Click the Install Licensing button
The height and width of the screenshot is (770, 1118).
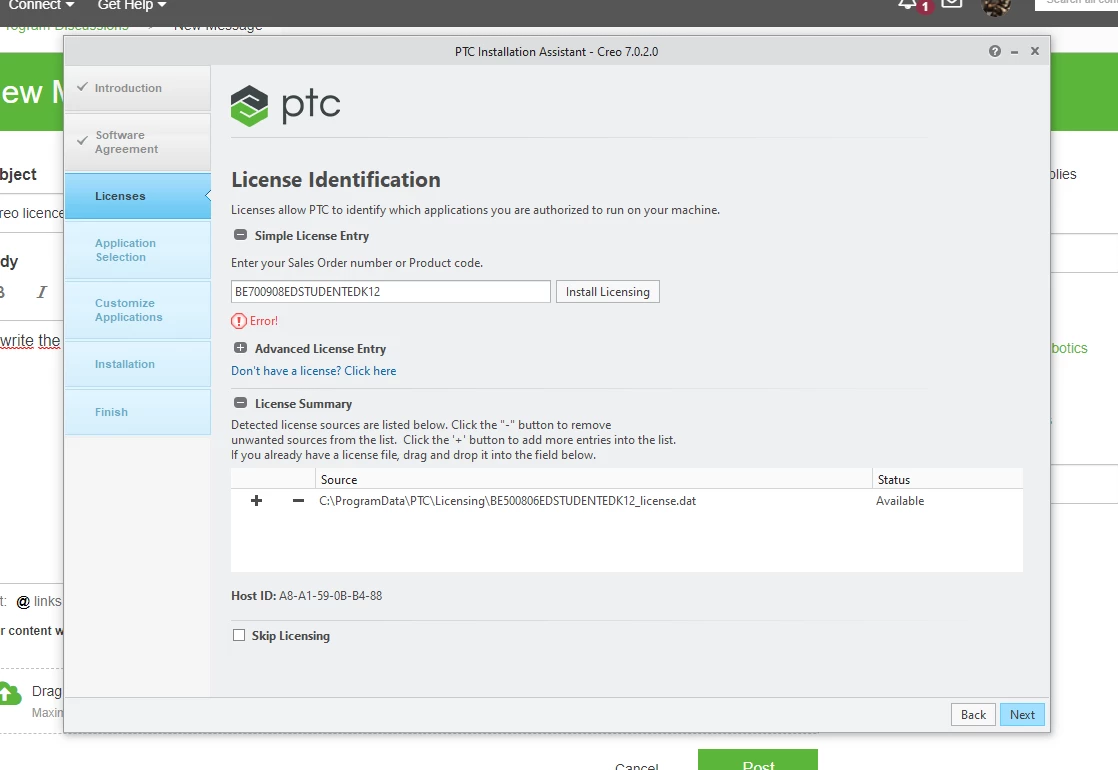(x=607, y=292)
